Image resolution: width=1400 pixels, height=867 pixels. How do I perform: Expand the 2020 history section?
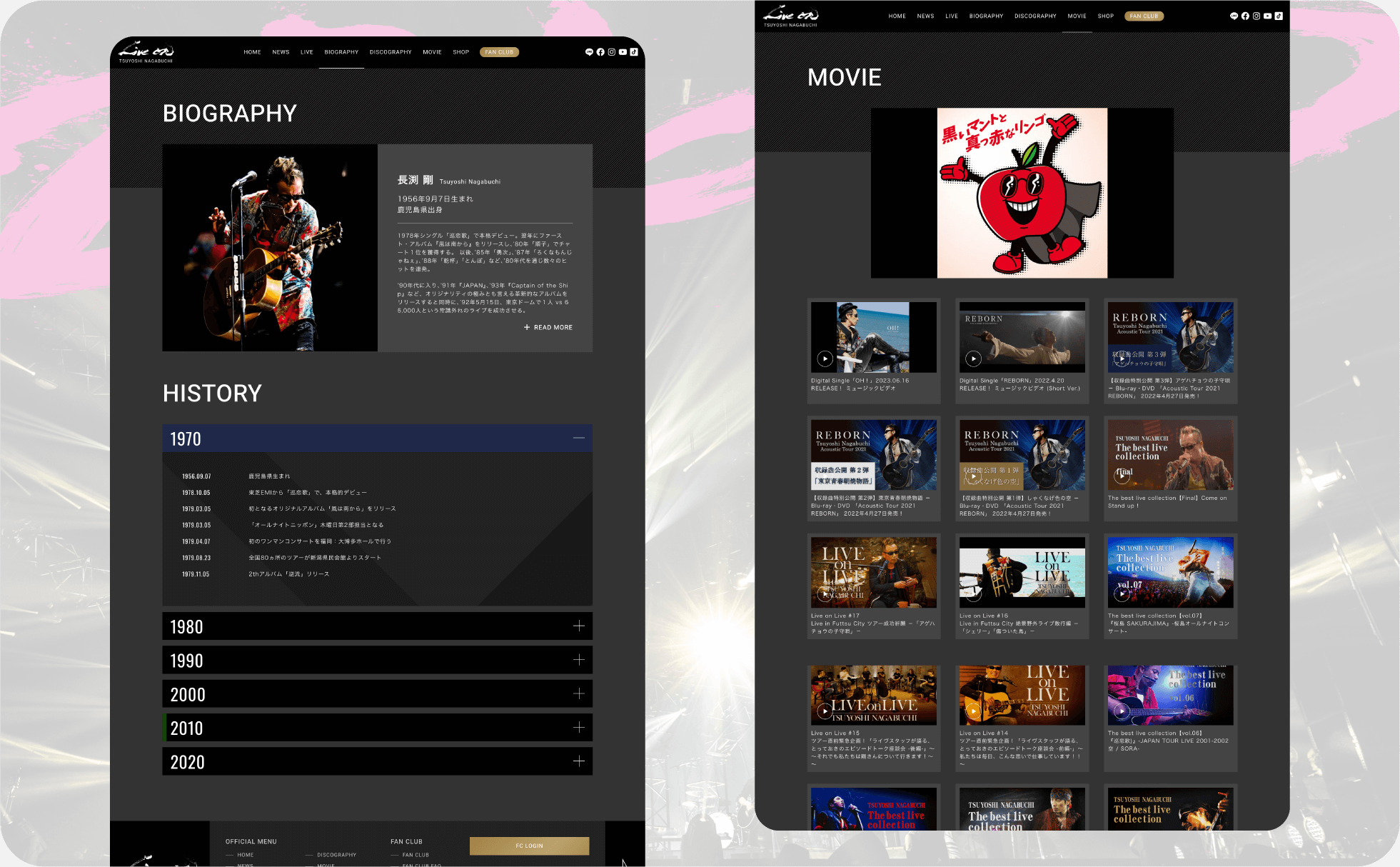click(x=578, y=761)
